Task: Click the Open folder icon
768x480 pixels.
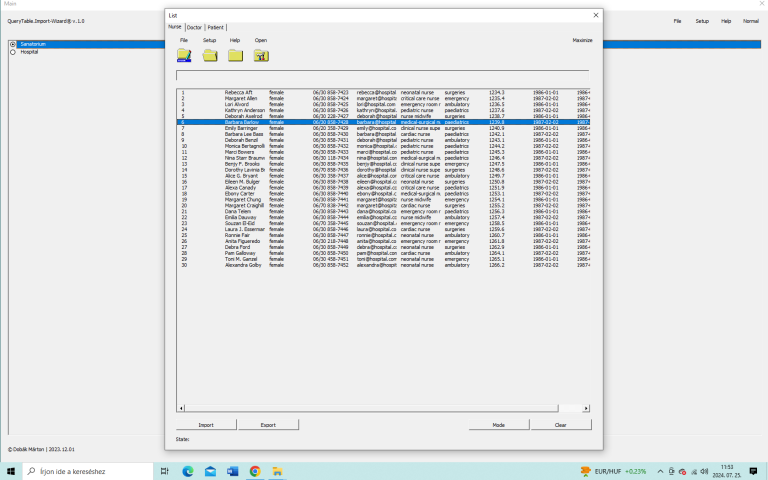Action: (260, 55)
